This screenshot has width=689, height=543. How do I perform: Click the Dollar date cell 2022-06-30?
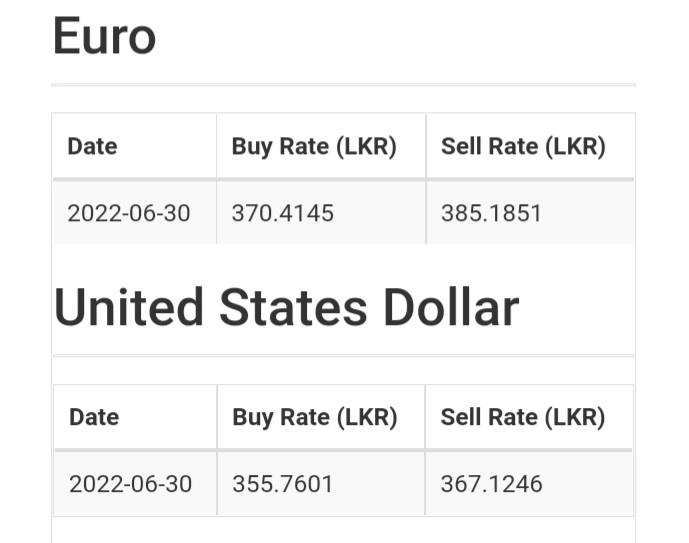tap(131, 484)
